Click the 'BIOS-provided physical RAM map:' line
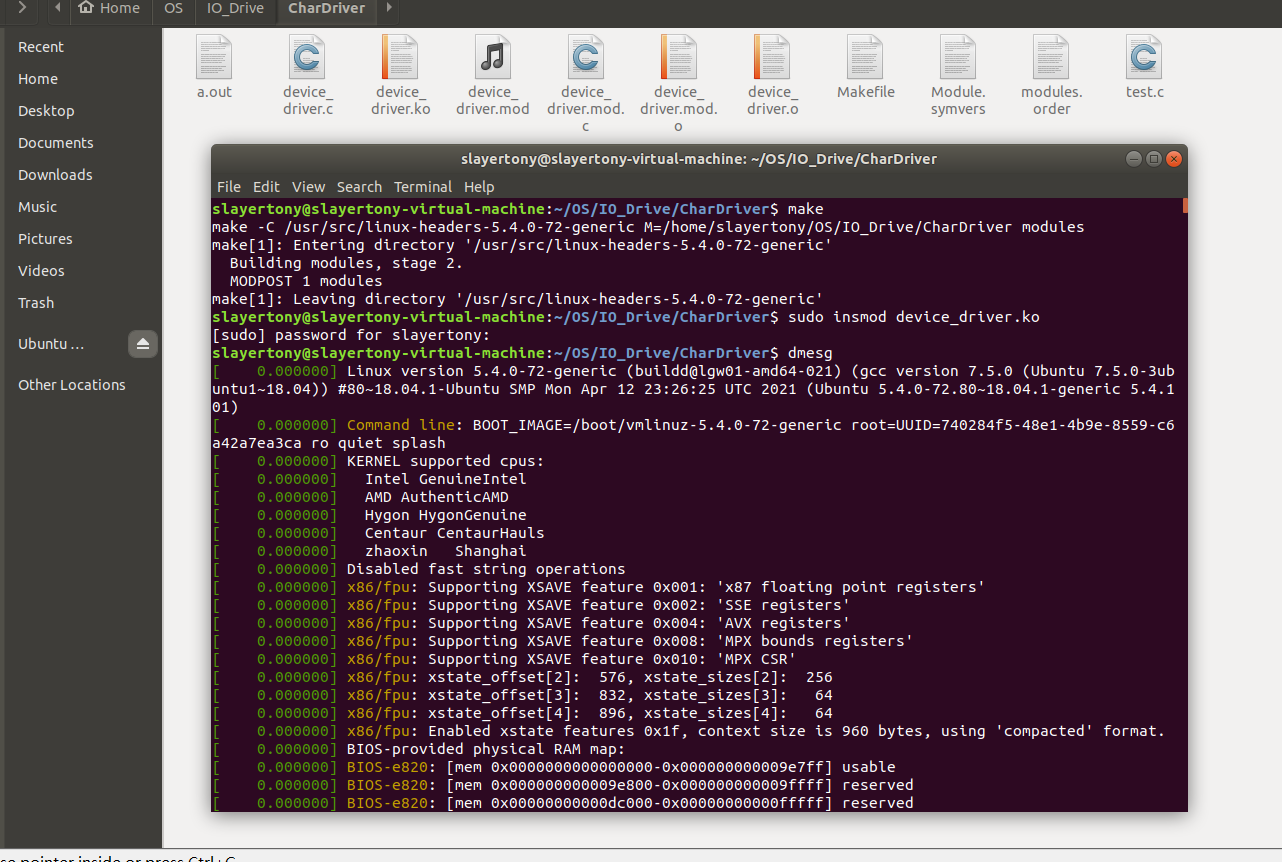The image size is (1282, 862). pos(486,749)
